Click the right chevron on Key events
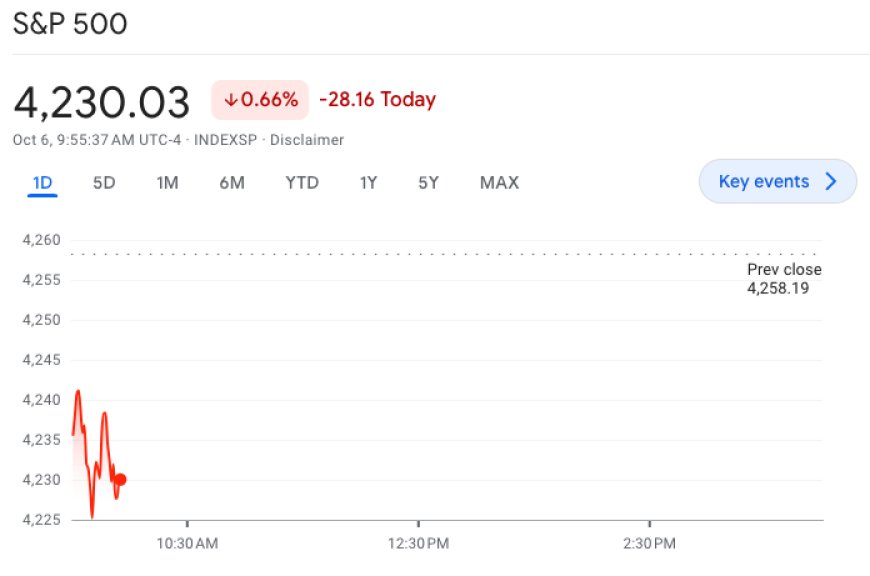The image size is (870, 576). pyautogui.click(x=831, y=181)
